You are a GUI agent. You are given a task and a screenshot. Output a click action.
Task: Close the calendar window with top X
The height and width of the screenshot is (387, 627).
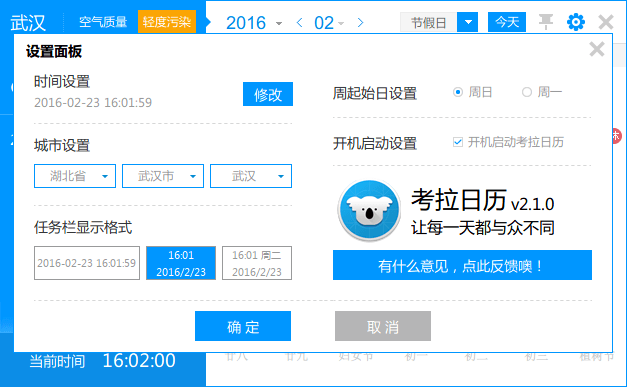(606, 22)
